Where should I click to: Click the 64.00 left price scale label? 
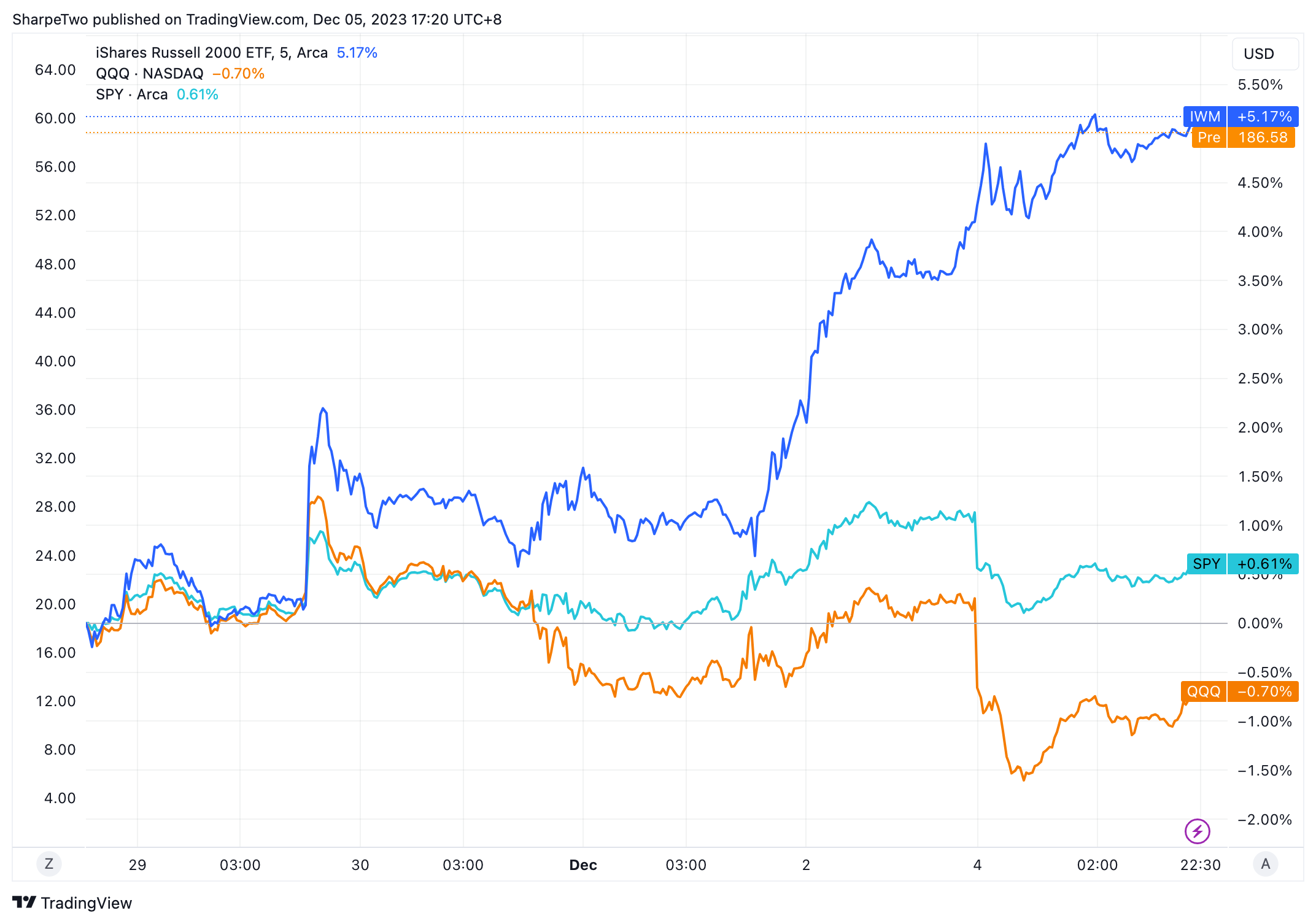55,70
